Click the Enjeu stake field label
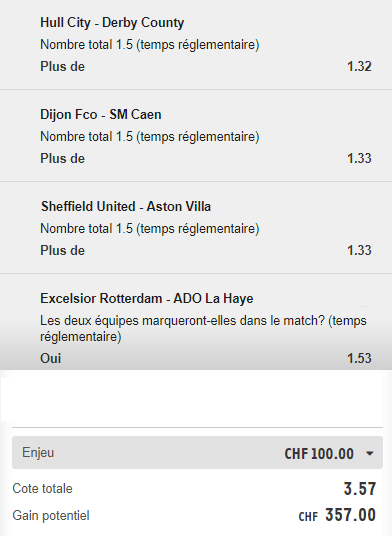392x536 pixels. pos(38,453)
